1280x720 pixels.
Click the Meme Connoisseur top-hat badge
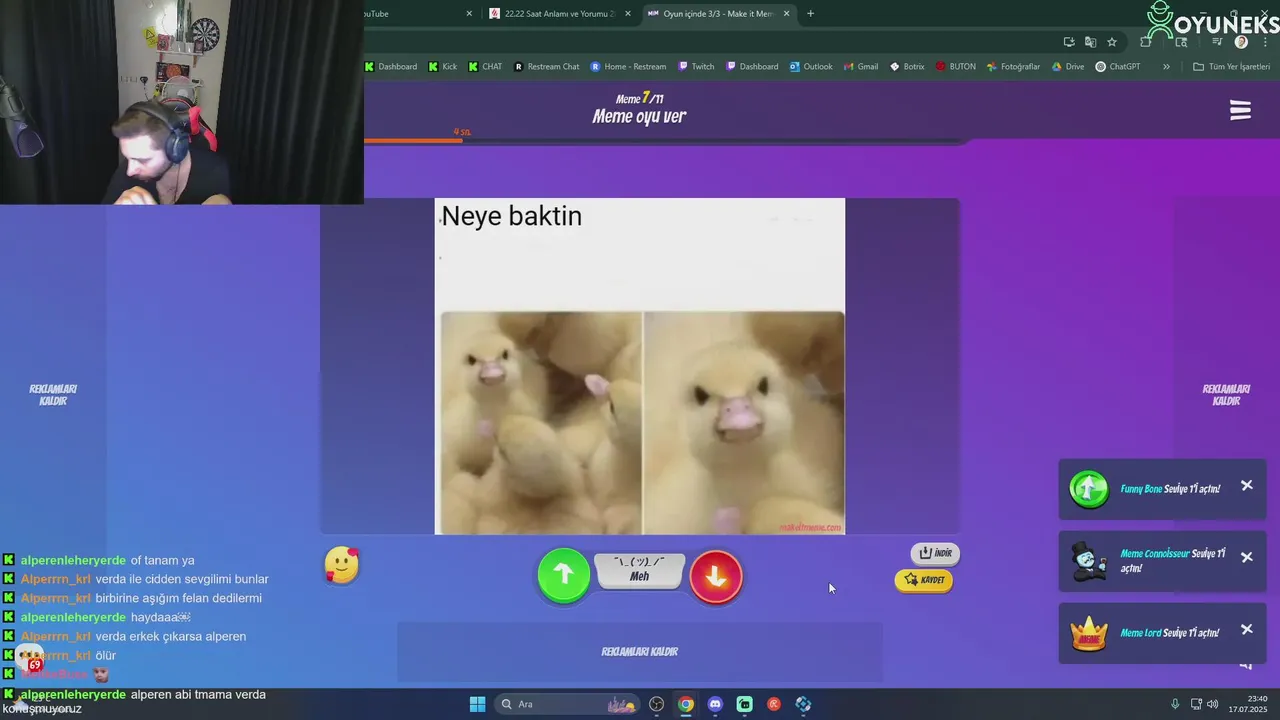click(x=1088, y=561)
